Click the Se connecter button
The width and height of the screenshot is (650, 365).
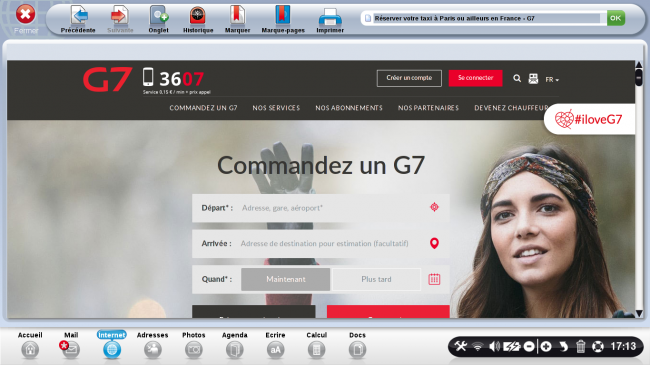475,78
